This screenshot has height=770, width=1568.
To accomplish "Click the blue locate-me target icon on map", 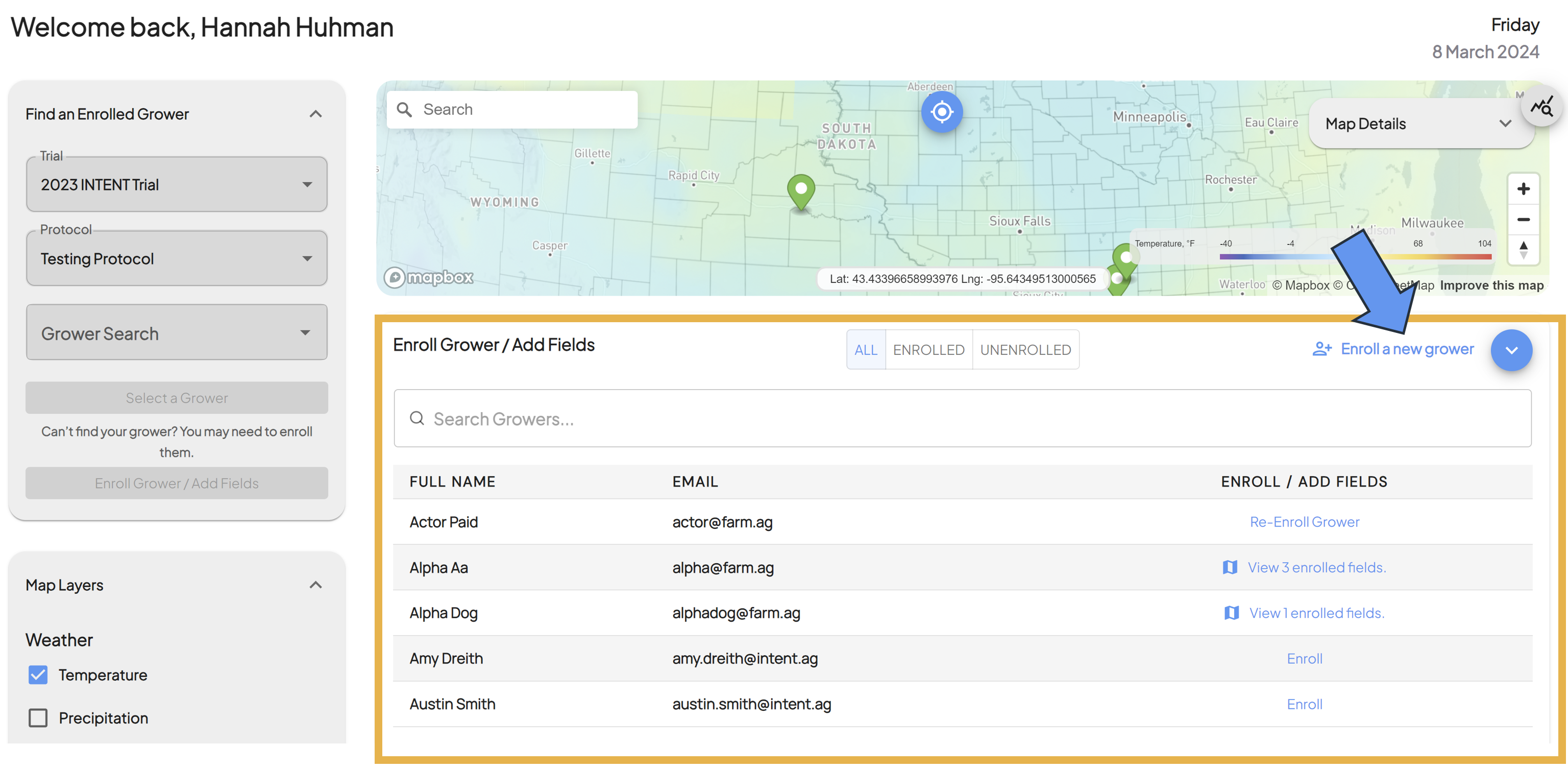I will pos(941,112).
